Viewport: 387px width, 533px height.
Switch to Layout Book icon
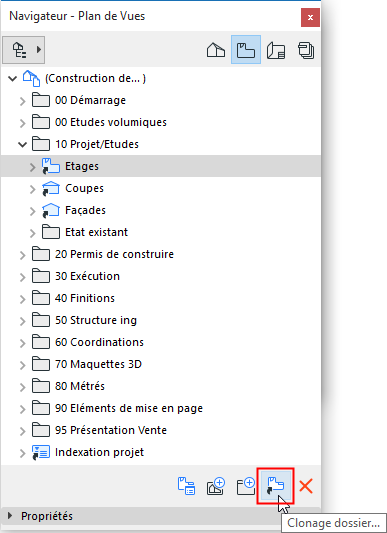point(276,50)
